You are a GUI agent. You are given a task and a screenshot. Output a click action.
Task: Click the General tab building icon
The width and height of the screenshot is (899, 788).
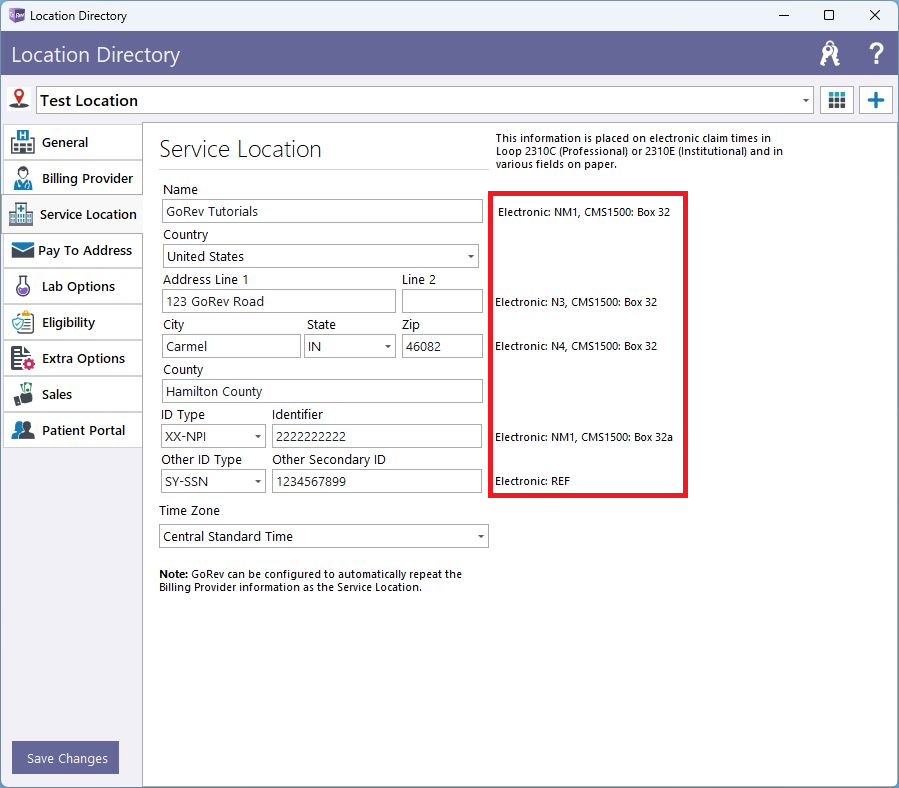(22, 142)
